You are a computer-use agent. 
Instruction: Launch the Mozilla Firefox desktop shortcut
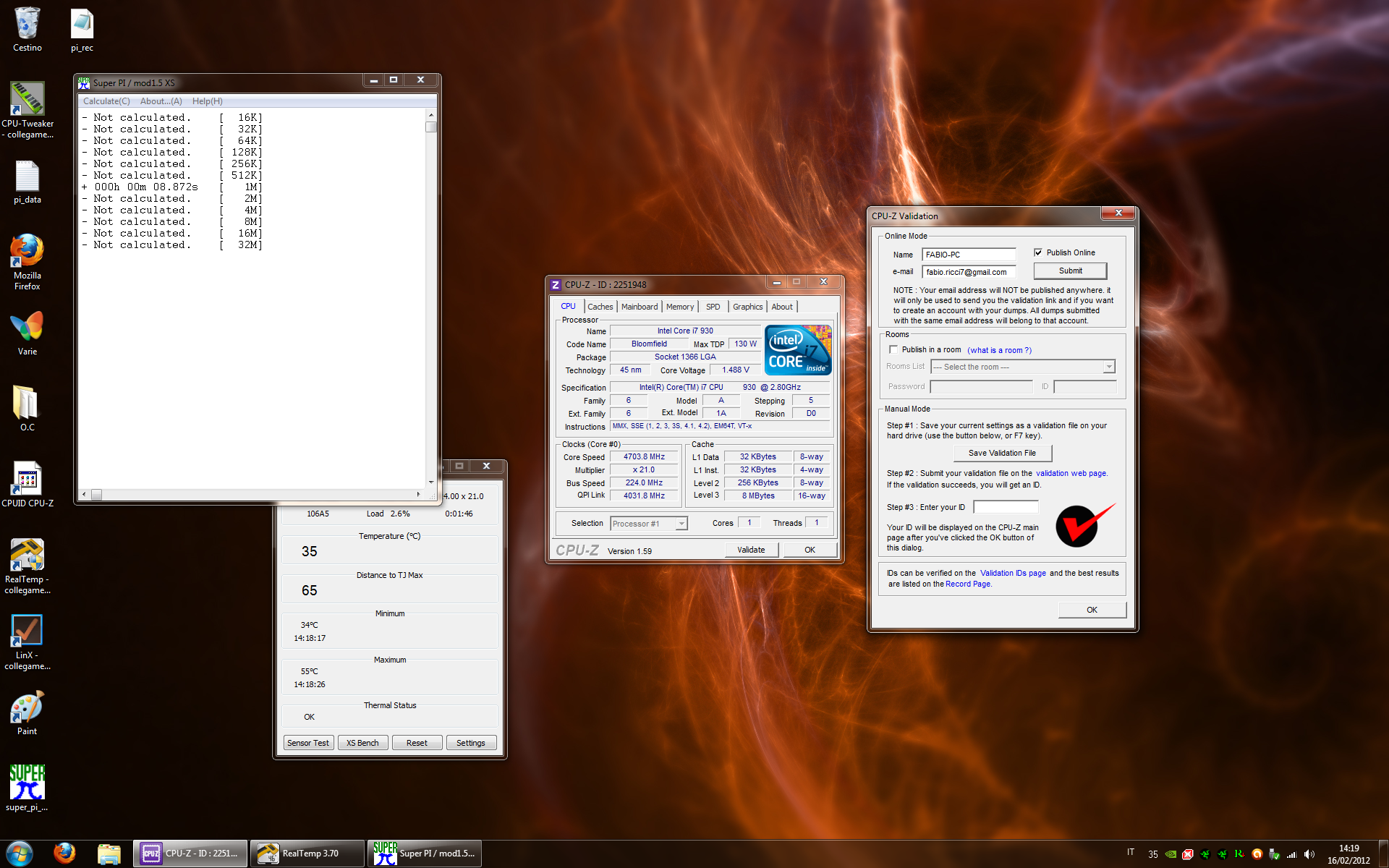point(27,261)
